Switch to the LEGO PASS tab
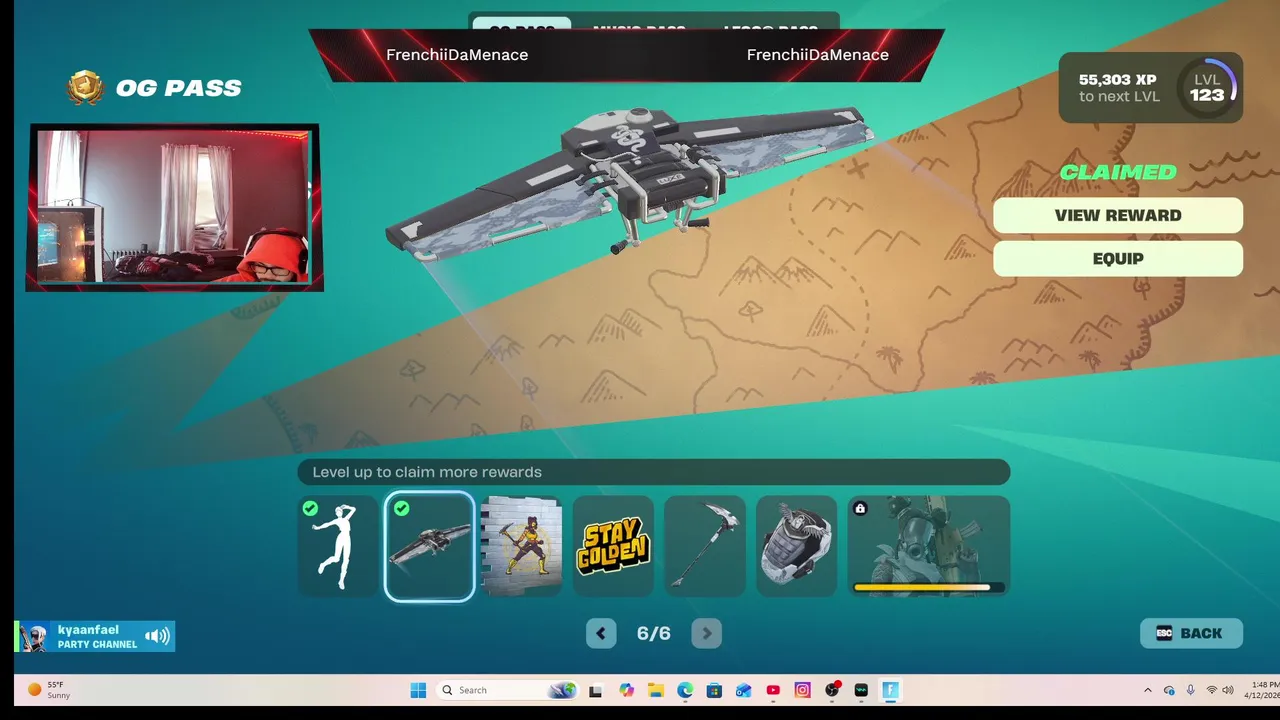 coord(770,29)
